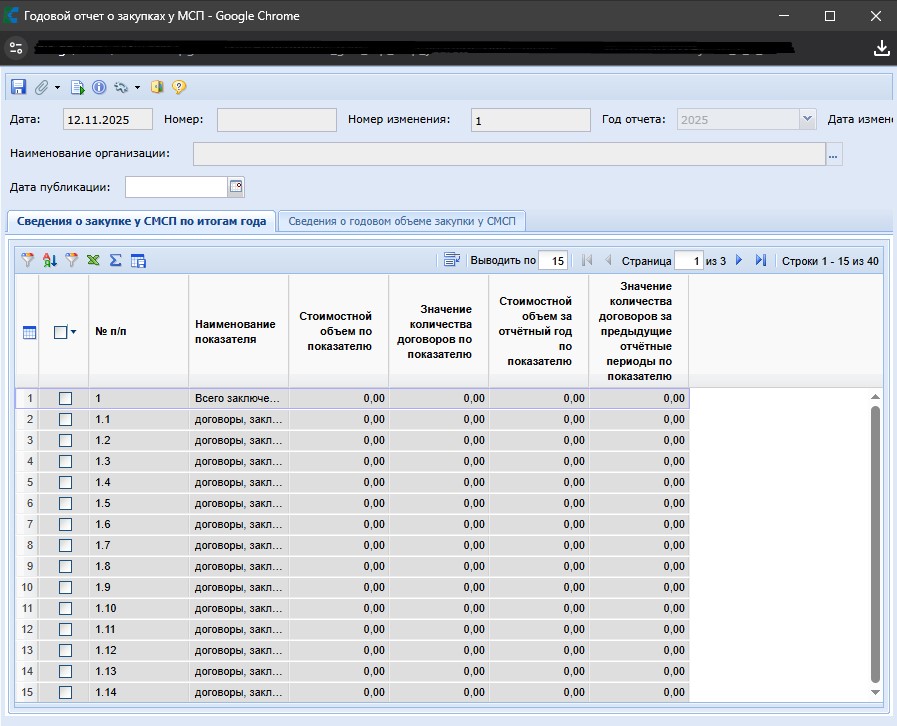
Task: Switch to Сведения о годовом объеме закупки tab
Action: 401,221
